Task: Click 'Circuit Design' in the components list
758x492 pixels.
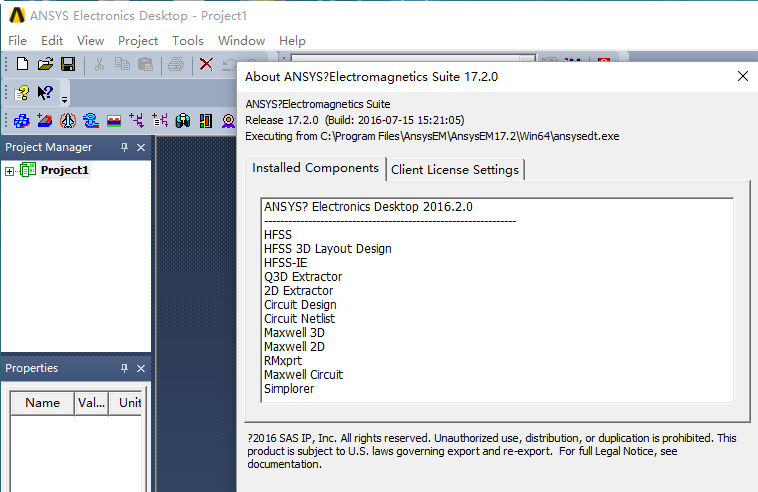Action: click(x=300, y=305)
